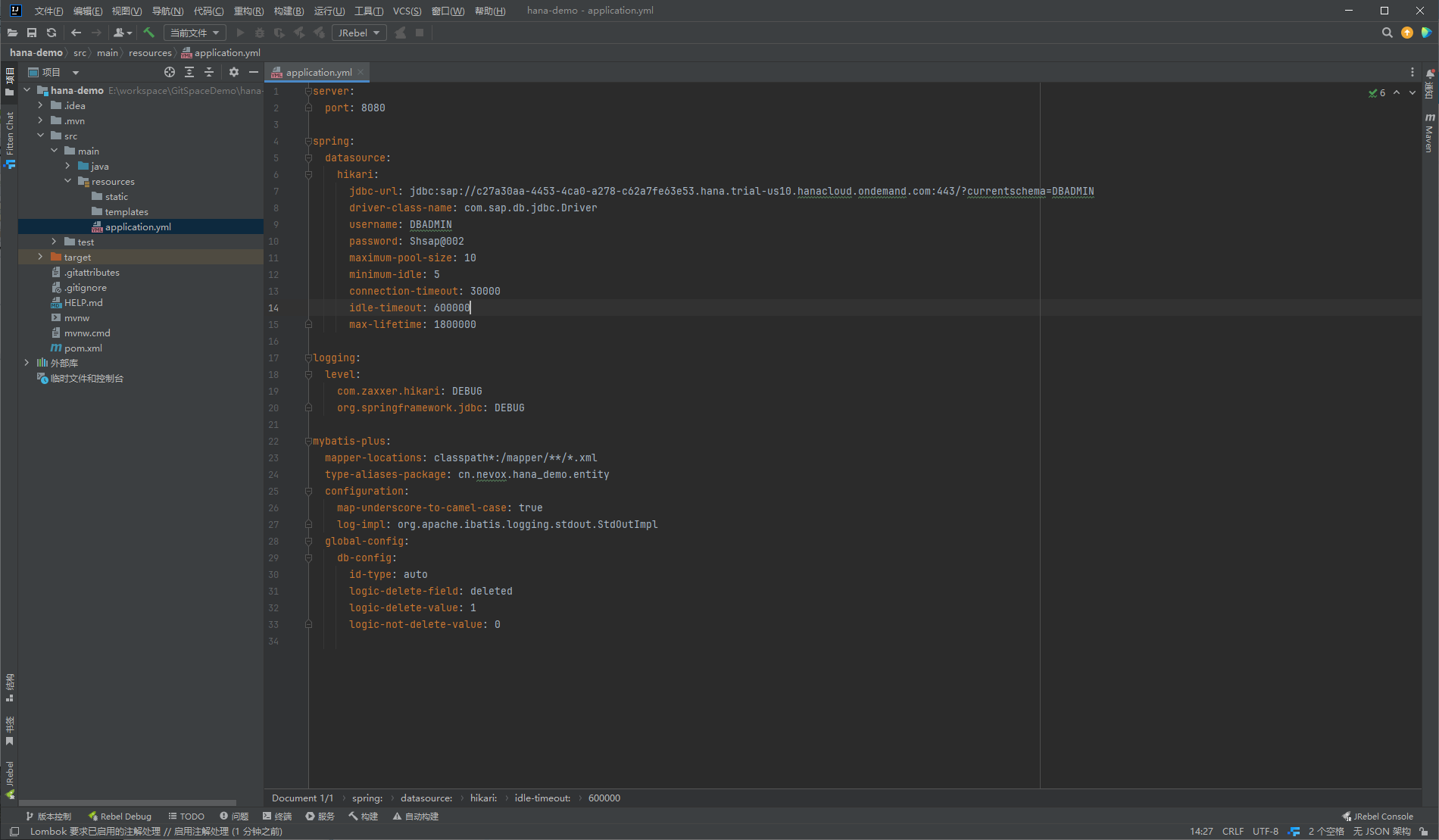
Task: Click the project panel horizontal scrollbar
Action: (127, 802)
